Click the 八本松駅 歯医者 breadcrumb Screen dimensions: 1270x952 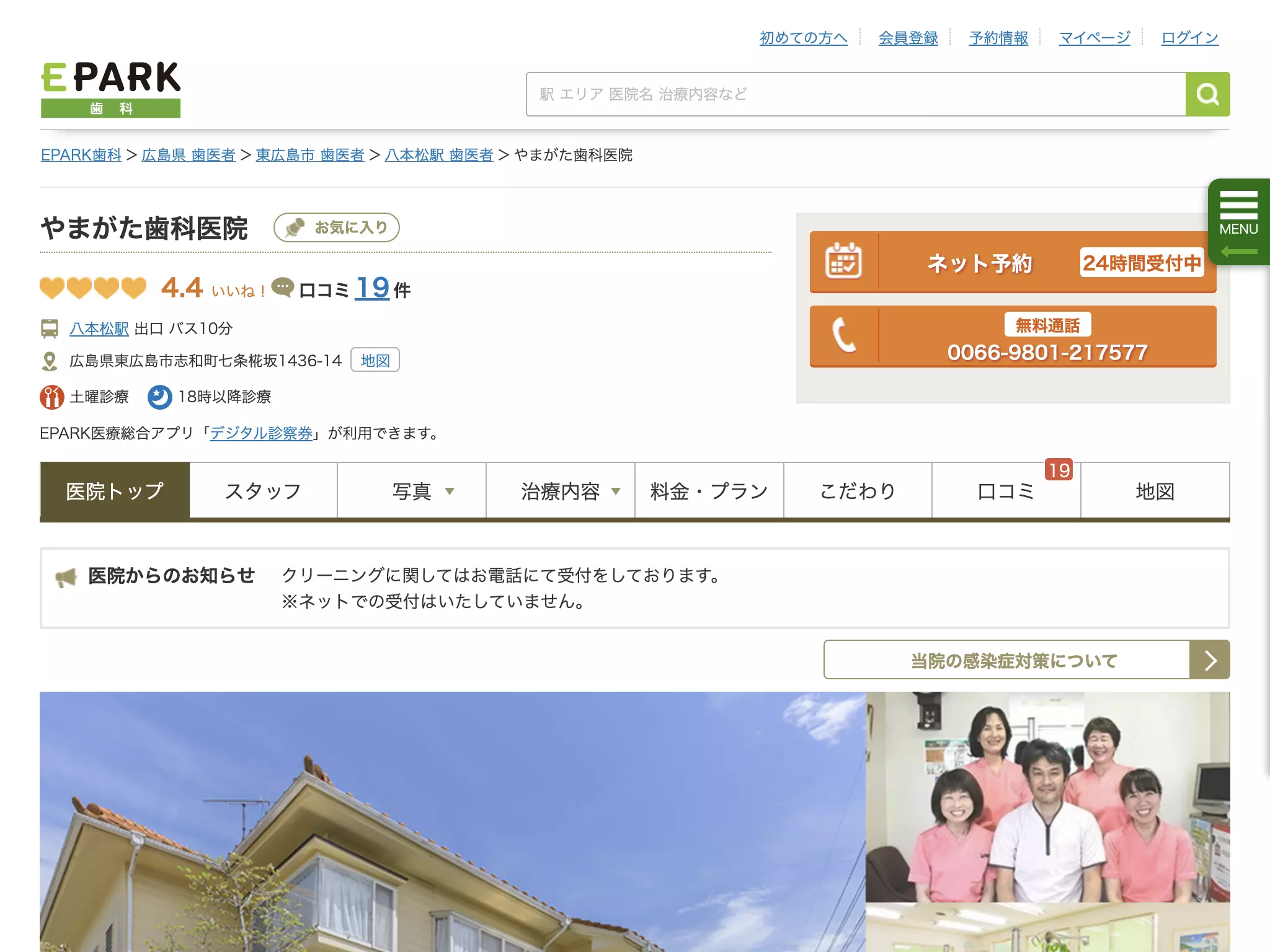tap(439, 155)
